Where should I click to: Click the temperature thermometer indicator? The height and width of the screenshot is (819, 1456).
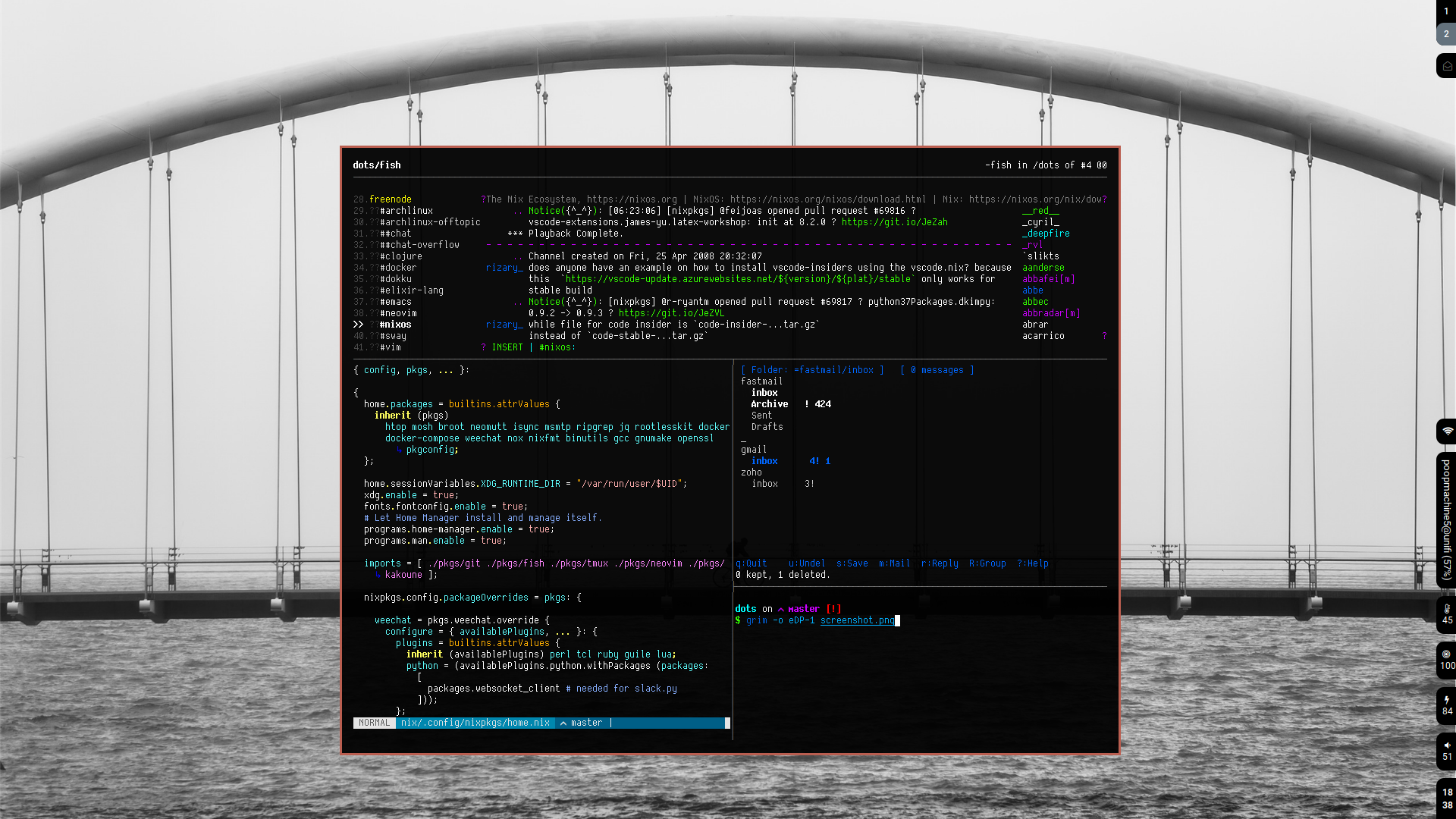coord(1447,614)
